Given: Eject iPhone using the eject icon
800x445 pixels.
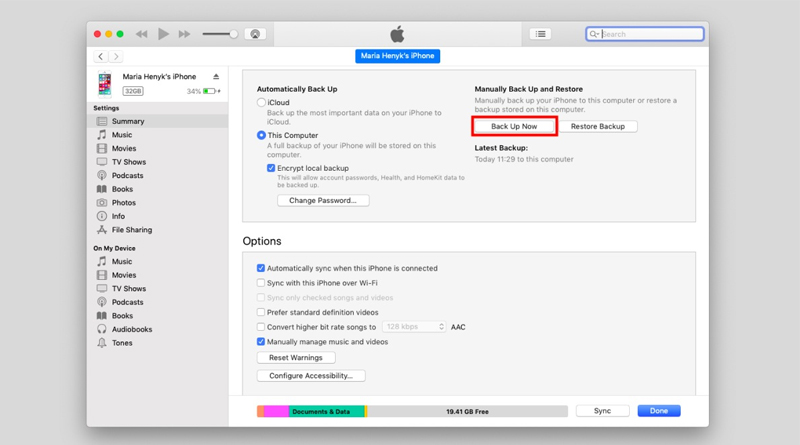Looking at the screenshot, I should (x=216, y=77).
